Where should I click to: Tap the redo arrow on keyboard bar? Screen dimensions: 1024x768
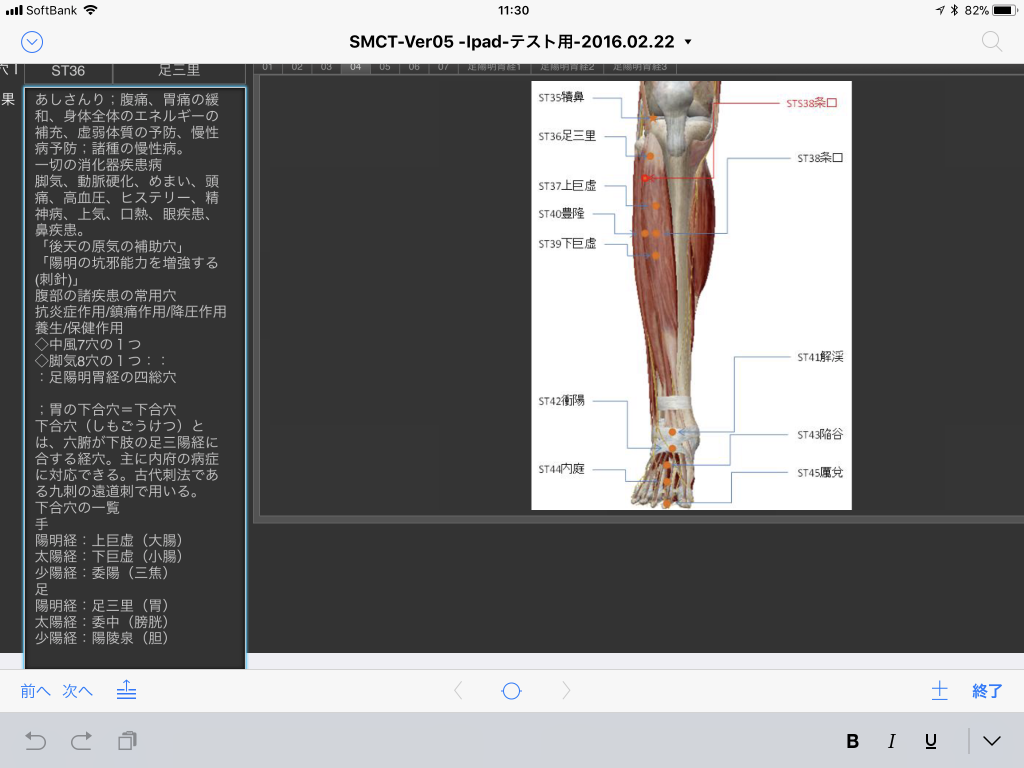tap(81, 741)
